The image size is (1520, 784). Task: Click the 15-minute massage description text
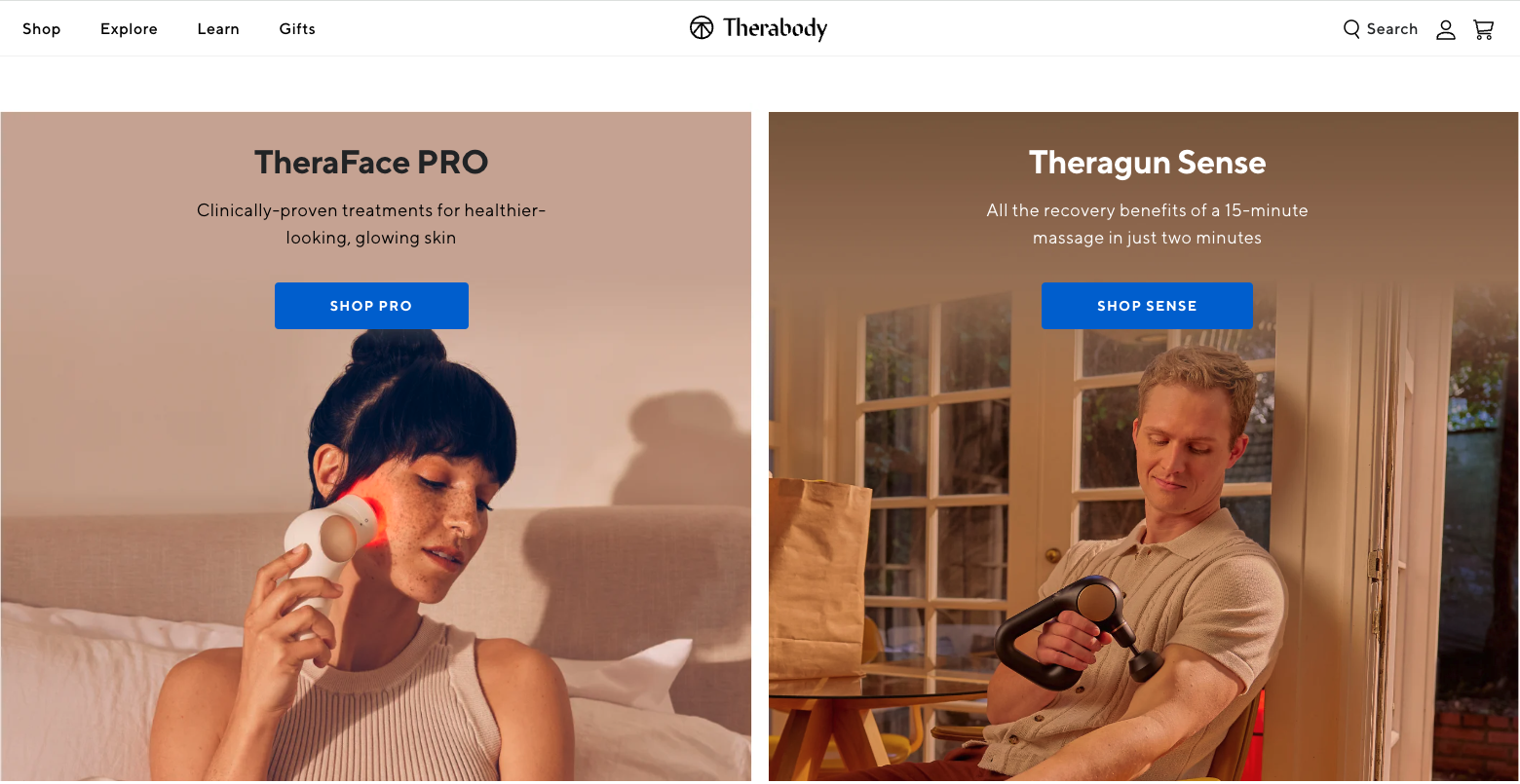pyautogui.click(x=1147, y=224)
